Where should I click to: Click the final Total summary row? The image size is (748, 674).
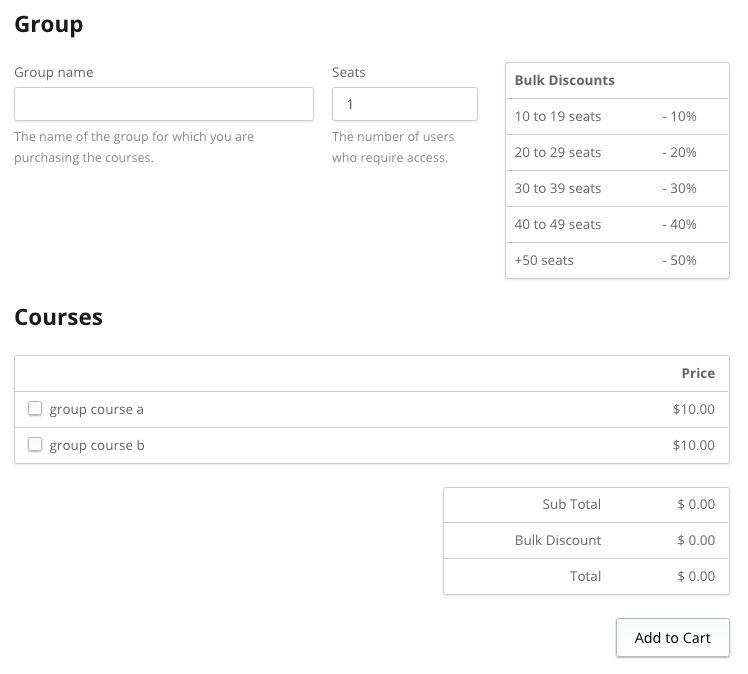point(586,576)
